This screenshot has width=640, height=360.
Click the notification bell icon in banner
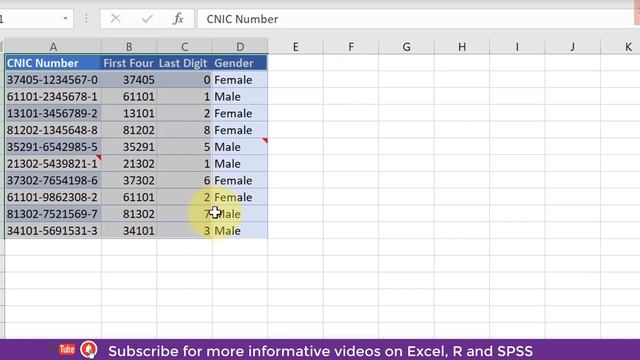[89, 350]
